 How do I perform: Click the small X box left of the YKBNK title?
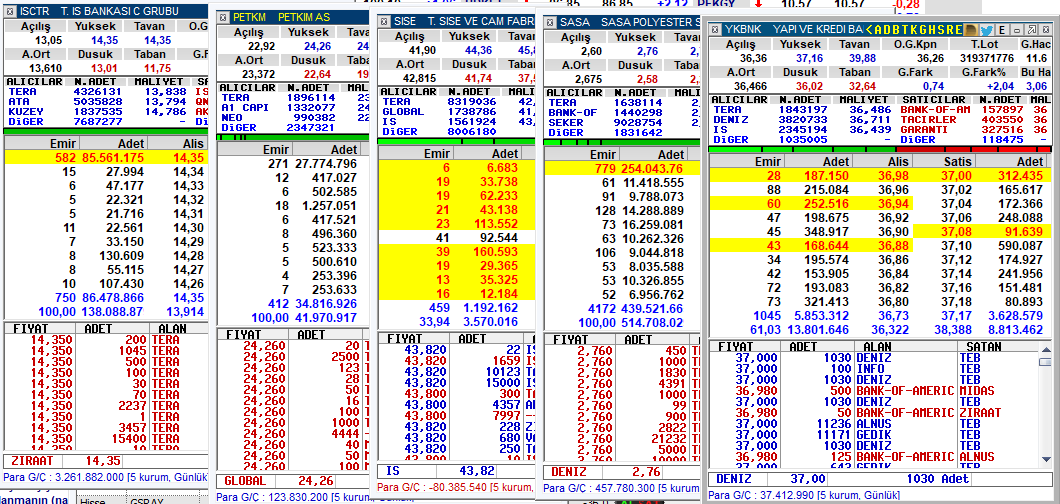click(715, 30)
